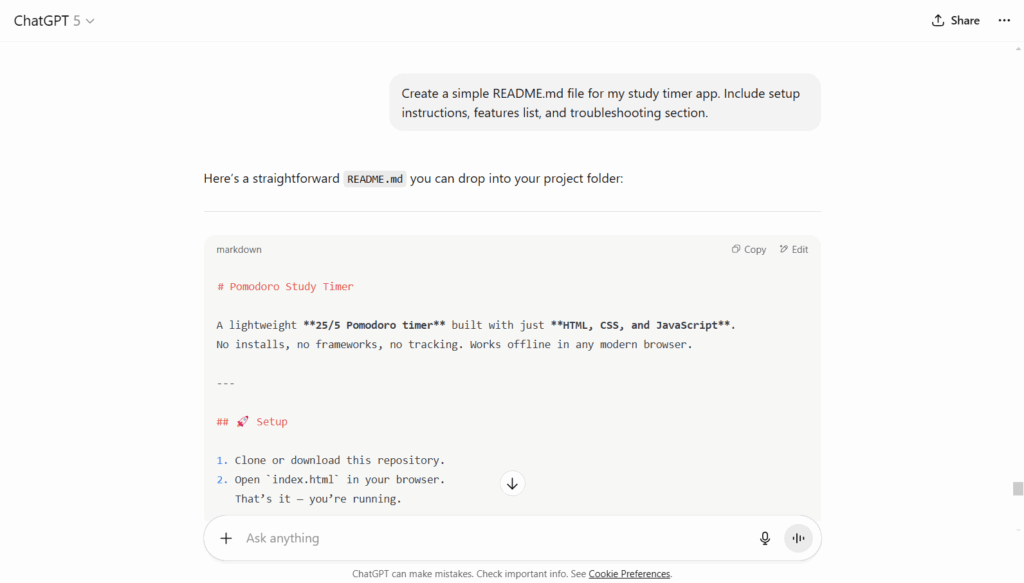The image size is (1024, 583).
Task: Click the user message about README.md
Action: click(x=605, y=102)
